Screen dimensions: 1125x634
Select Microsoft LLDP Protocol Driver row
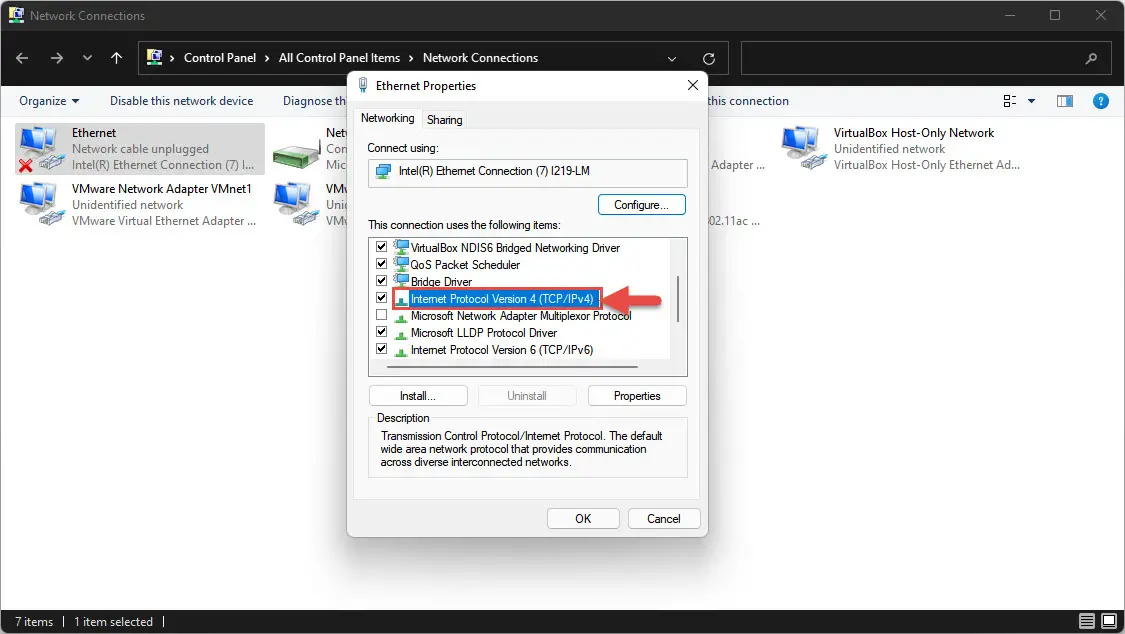coord(484,333)
